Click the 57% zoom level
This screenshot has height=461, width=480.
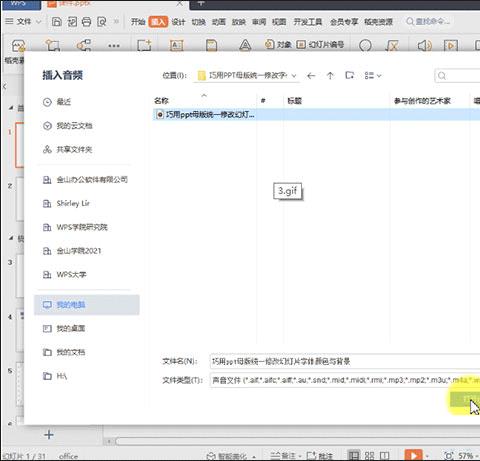466,456
